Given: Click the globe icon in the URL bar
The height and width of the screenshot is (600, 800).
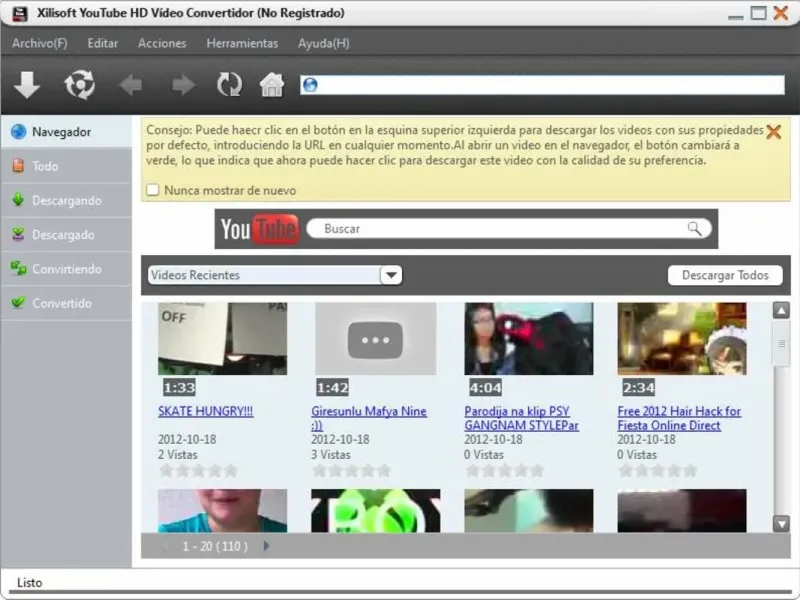Looking at the screenshot, I should (310, 85).
